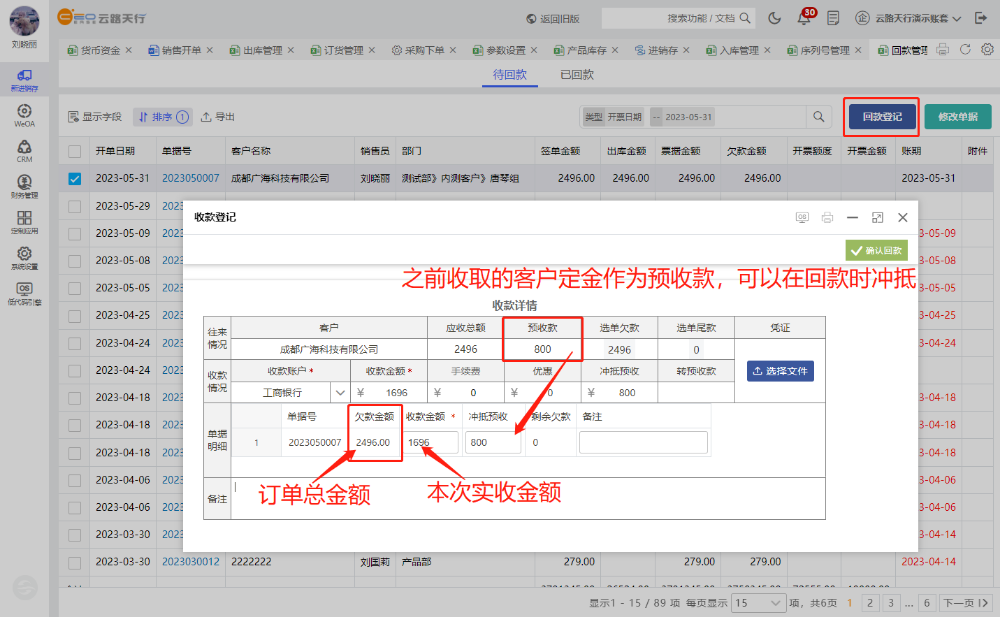Image resolution: width=1000 pixels, height=617 pixels.
Task: Click the 显示字段 toolbar button
Action: [x=94, y=117]
